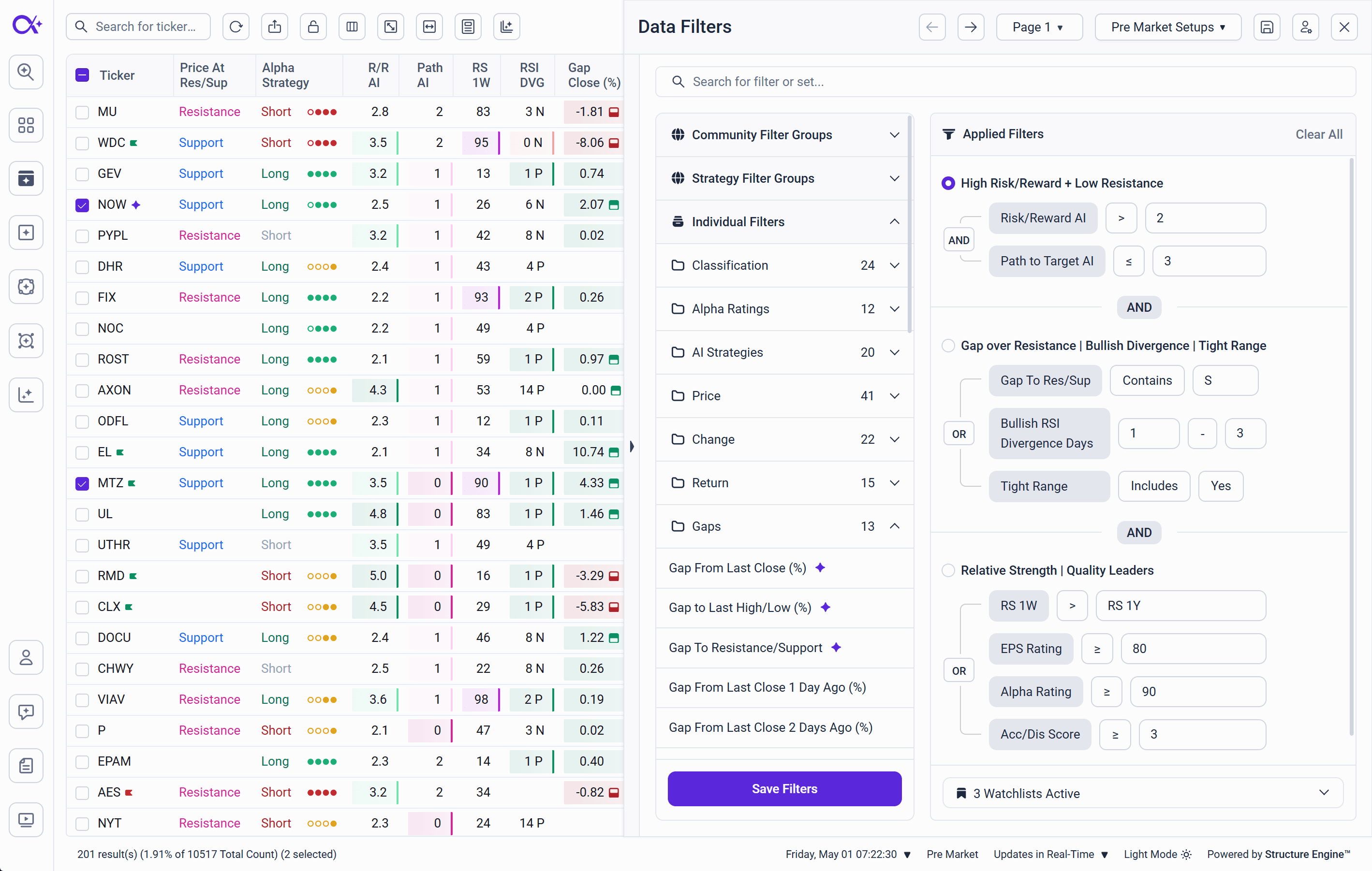Toggle the lock icon in the toolbar
This screenshot has height=871, width=1372.
[313, 27]
